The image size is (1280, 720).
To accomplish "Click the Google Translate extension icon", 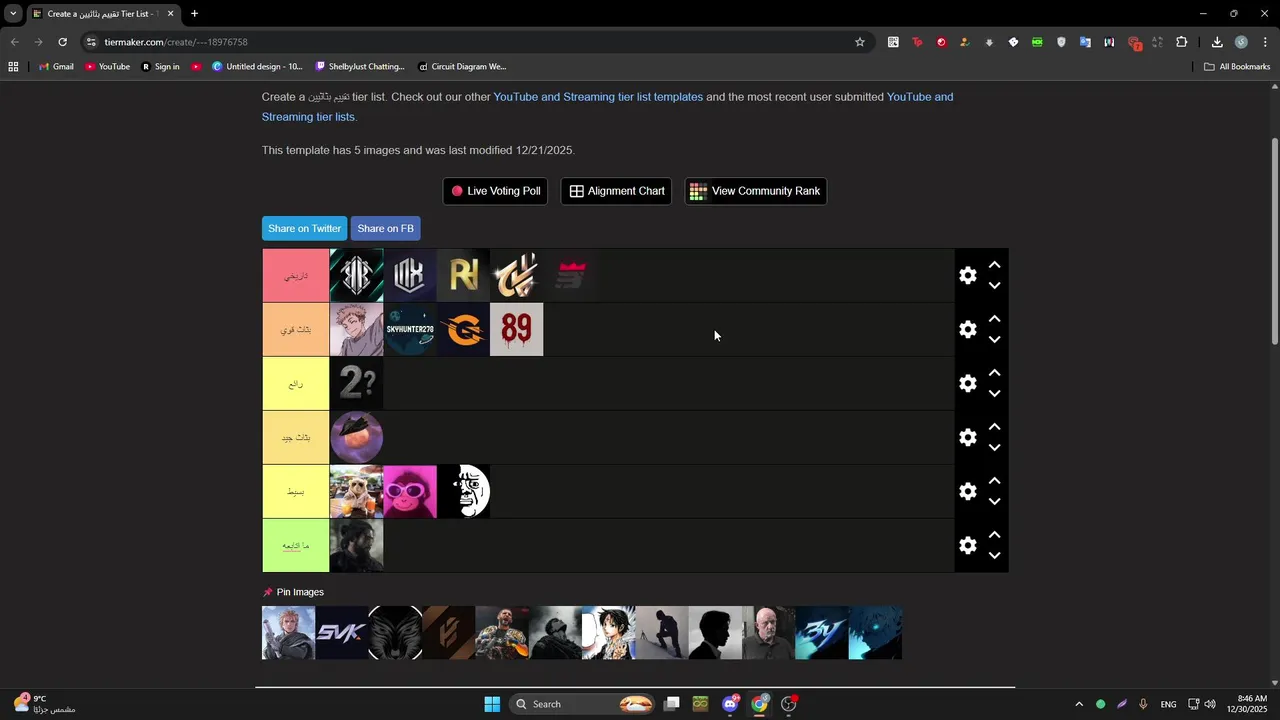I will click(x=1085, y=42).
